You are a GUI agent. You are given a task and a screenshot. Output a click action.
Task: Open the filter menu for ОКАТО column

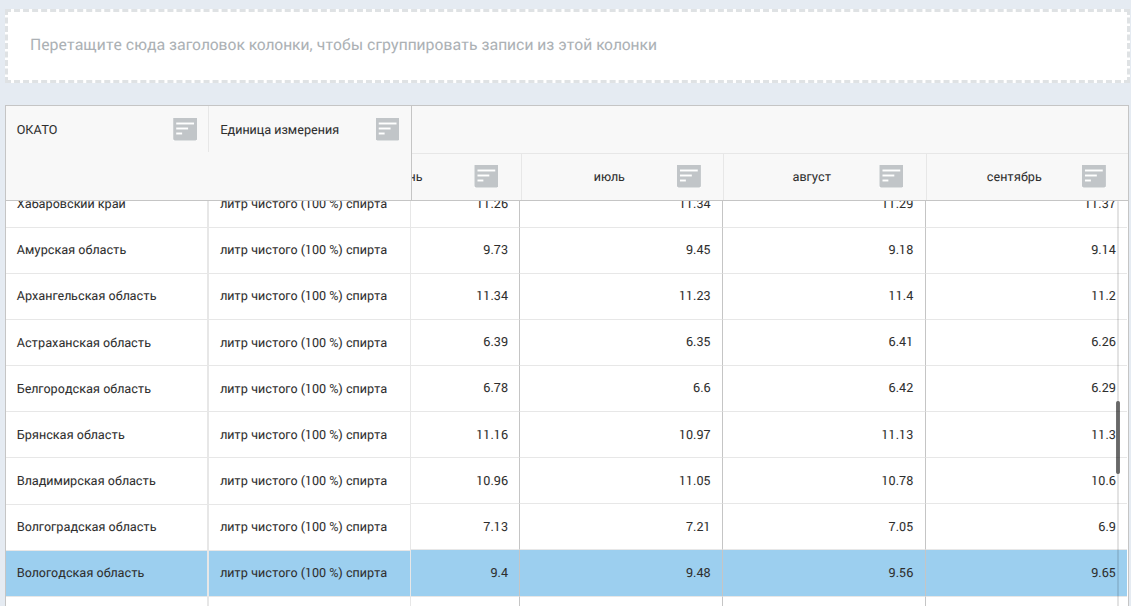(x=185, y=129)
